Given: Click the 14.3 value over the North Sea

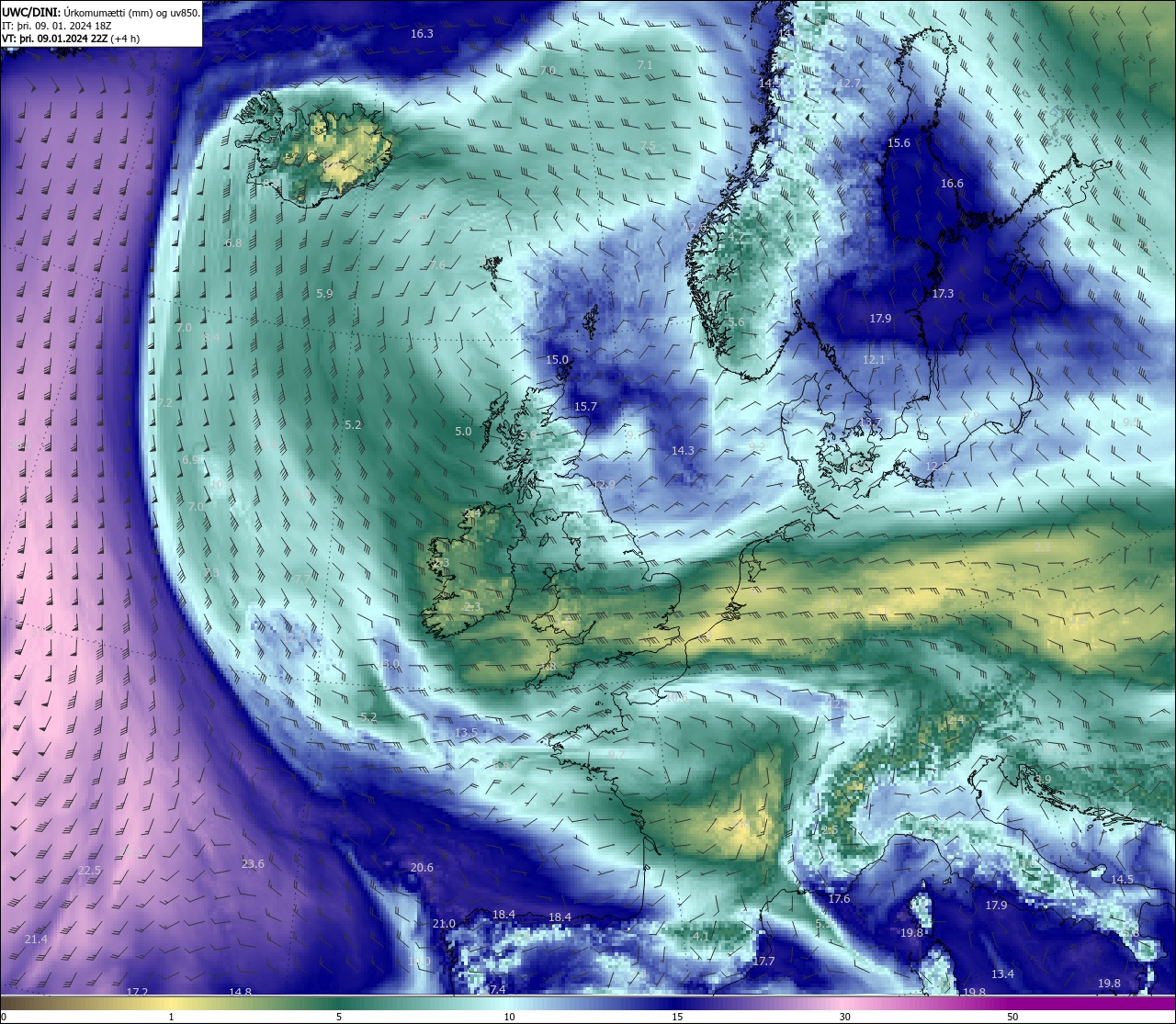Looking at the screenshot, I should pos(683,450).
